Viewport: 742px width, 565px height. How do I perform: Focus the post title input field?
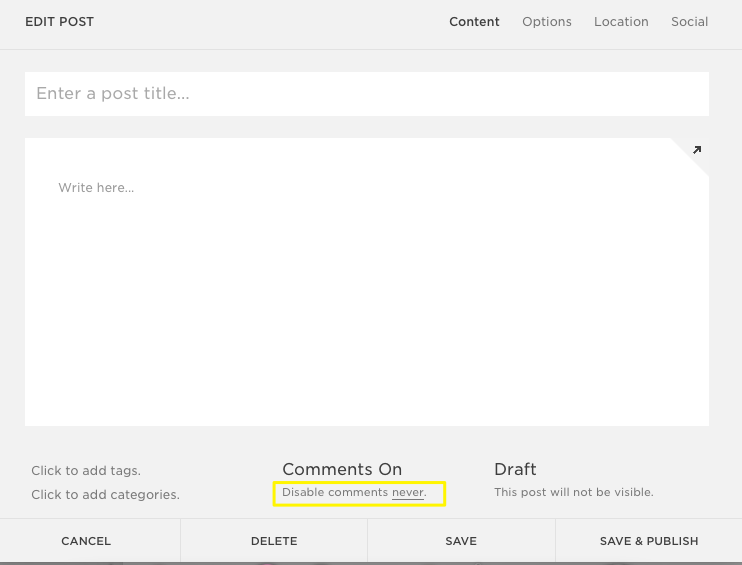click(366, 94)
